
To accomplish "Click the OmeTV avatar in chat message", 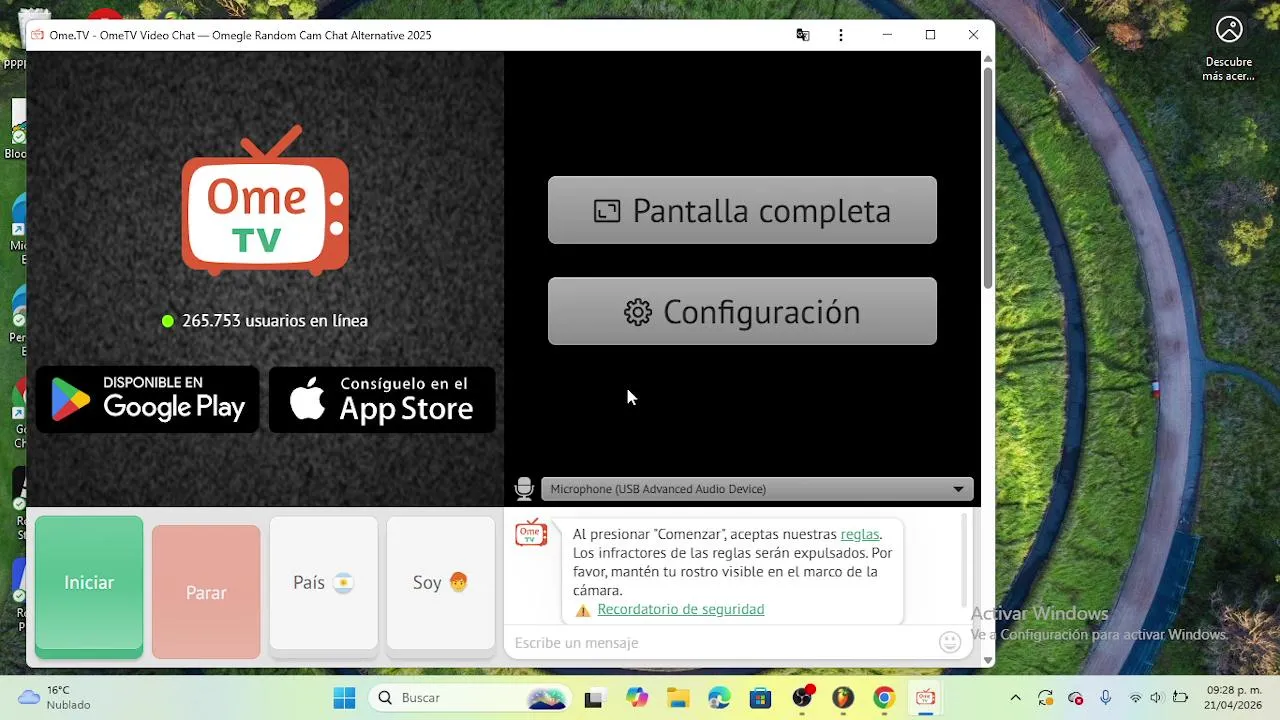I will point(531,533).
